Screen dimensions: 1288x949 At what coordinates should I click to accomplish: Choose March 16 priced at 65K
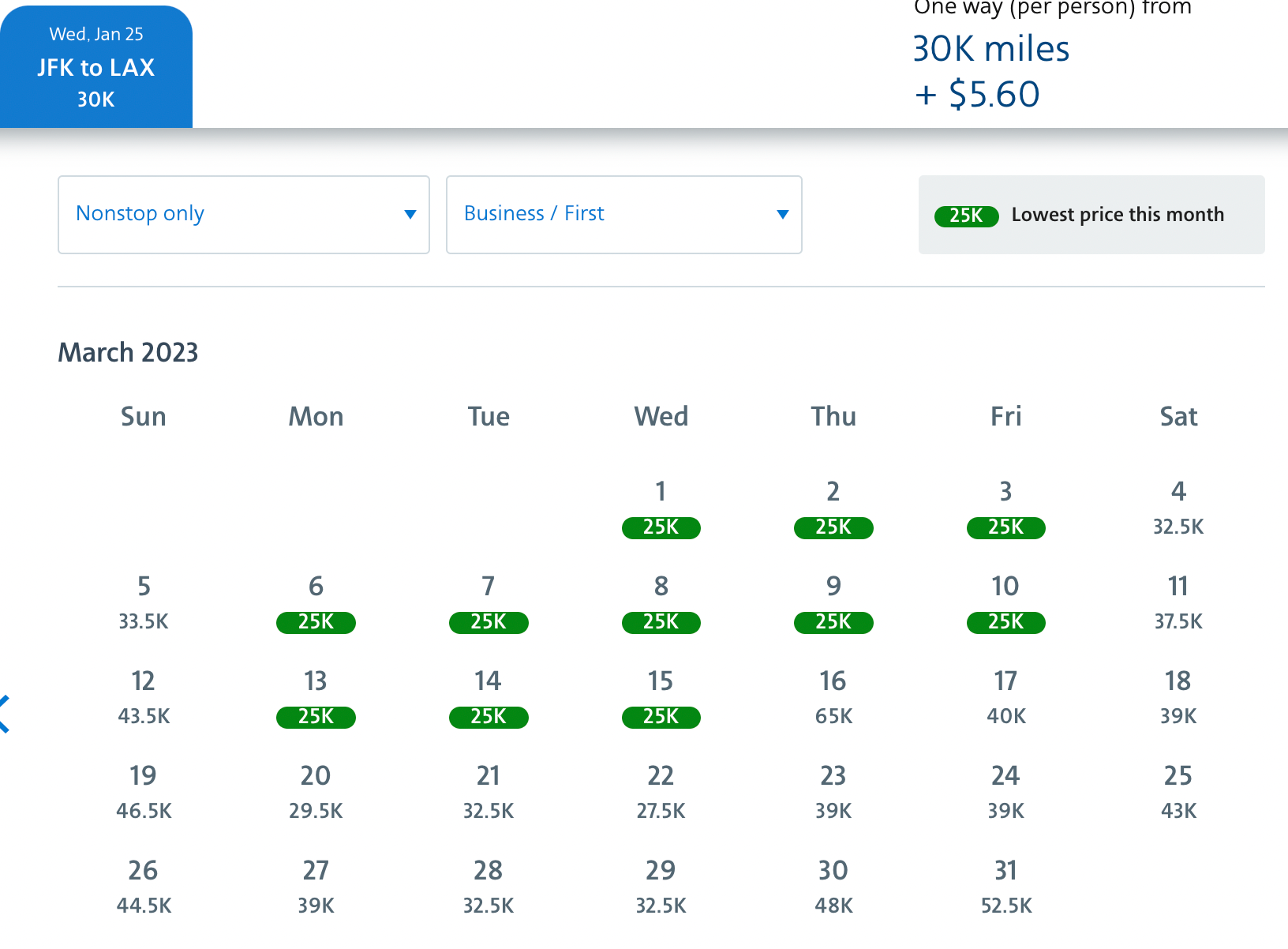click(x=833, y=699)
